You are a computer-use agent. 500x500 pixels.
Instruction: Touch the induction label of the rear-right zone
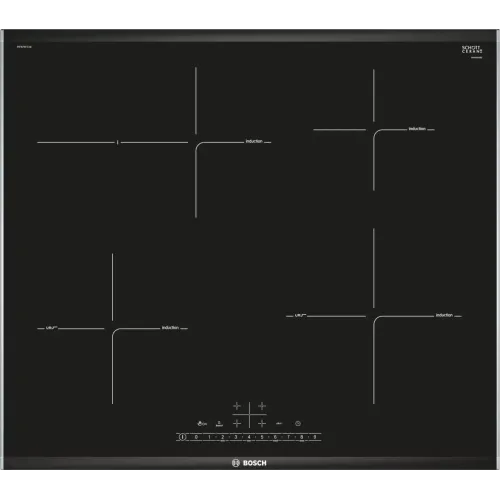click(417, 129)
